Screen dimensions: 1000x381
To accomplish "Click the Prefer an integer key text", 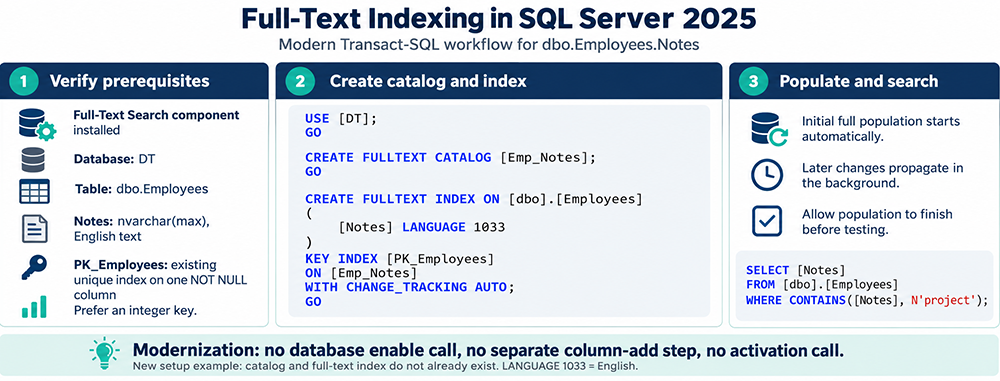I will click(135, 311).
